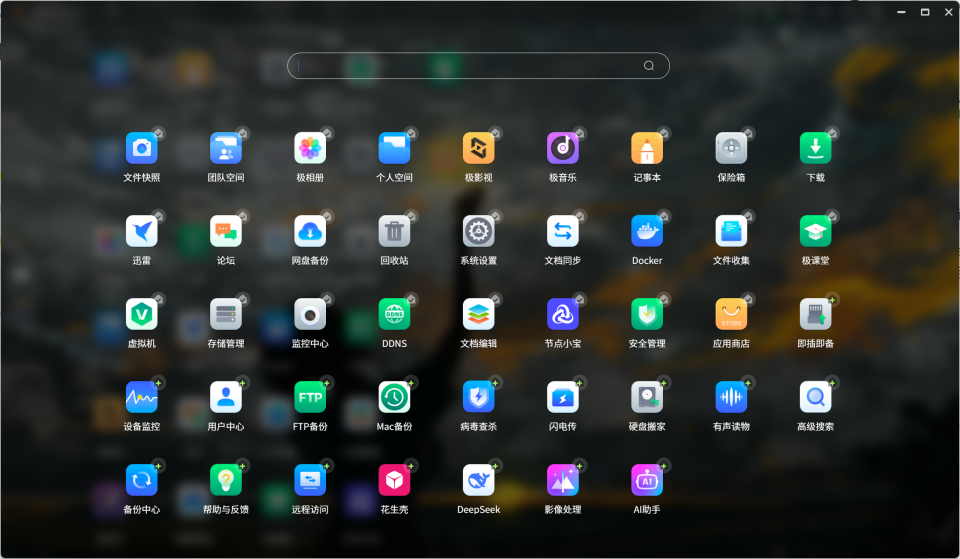960x559 pixels.
Task: Open 文件收集 app
Action: click(x=731, y=231)
